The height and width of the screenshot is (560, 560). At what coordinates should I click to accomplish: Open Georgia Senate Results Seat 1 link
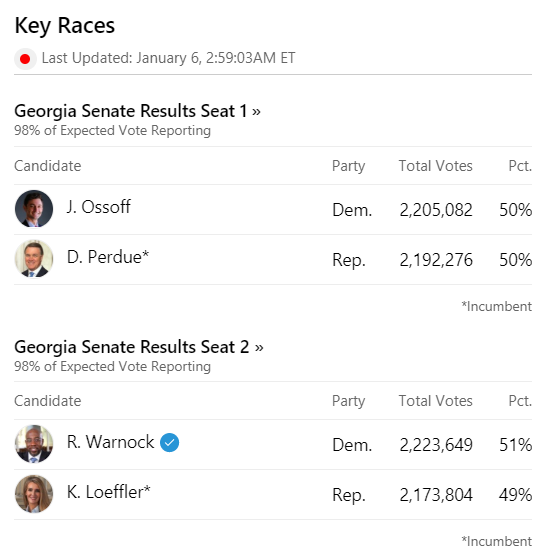(138, 111)
